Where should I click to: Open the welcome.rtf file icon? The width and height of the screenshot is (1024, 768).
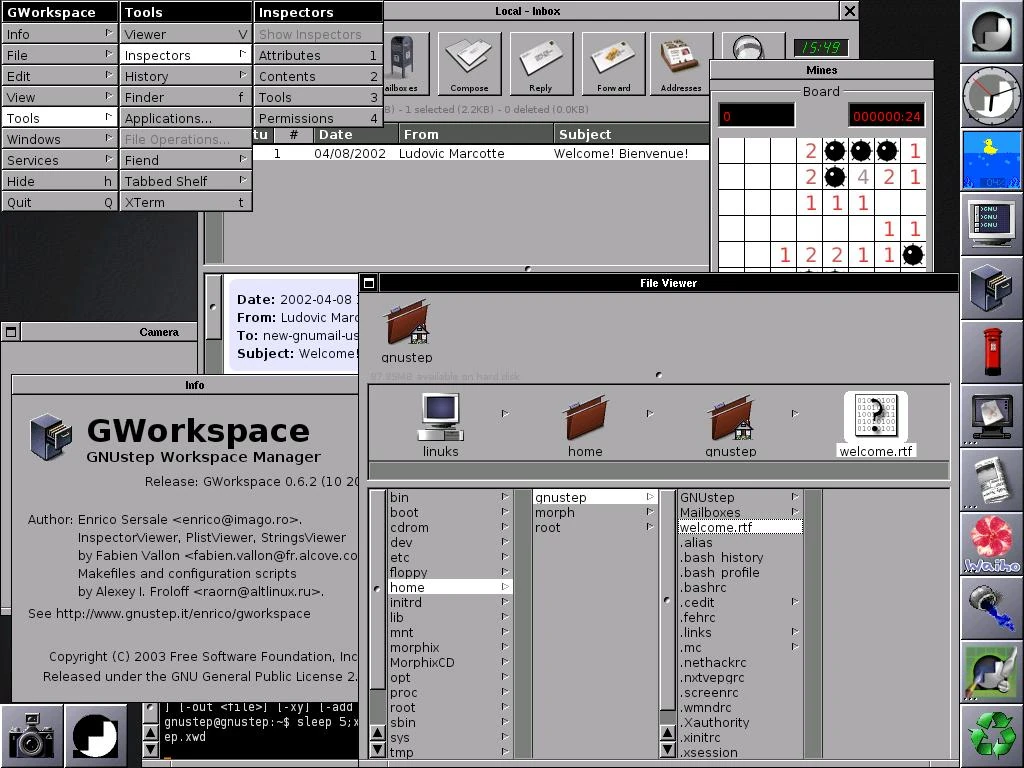(875, 417)
